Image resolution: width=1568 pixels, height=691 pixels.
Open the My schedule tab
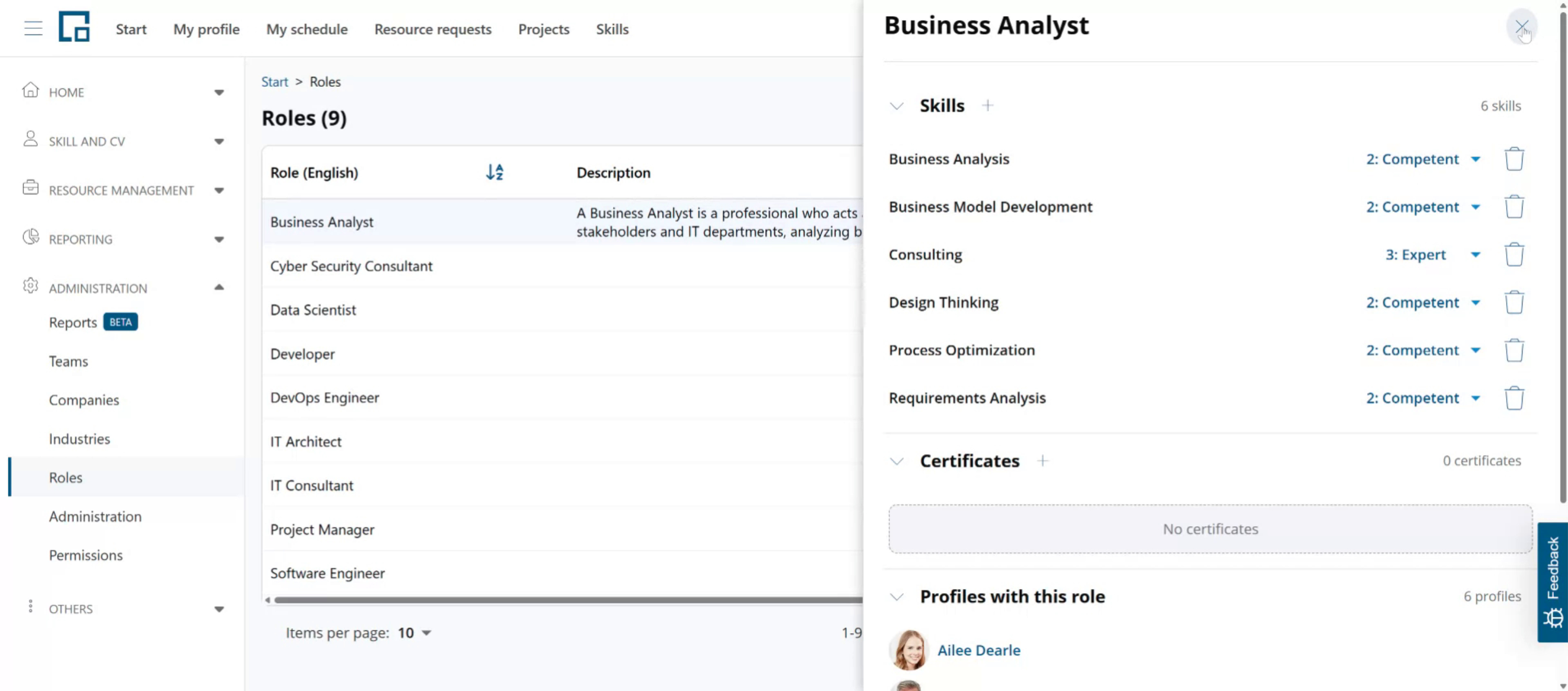(307, 29)
